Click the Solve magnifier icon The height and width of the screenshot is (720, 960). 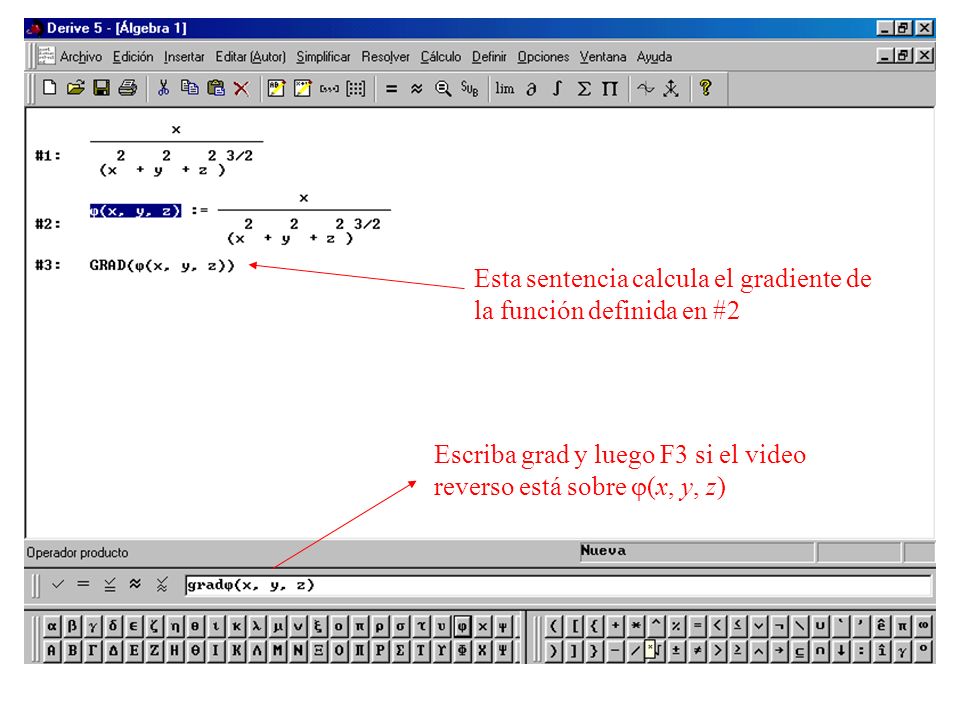(443, 88)
